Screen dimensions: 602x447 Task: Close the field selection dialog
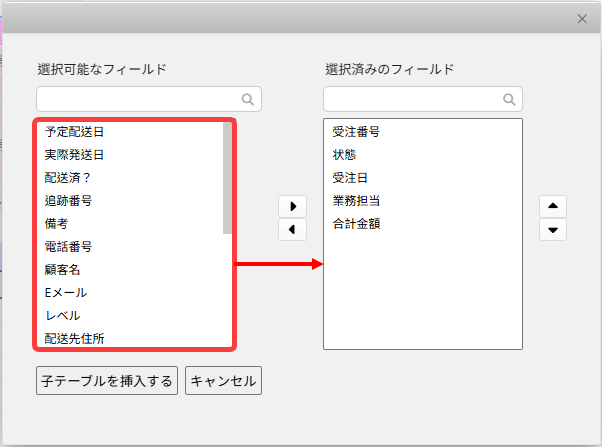(582, 18)
